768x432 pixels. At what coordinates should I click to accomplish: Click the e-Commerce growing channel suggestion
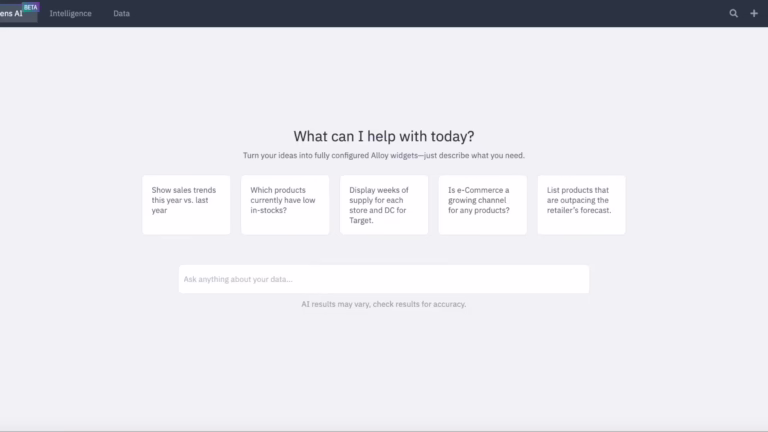coord(482,204)
